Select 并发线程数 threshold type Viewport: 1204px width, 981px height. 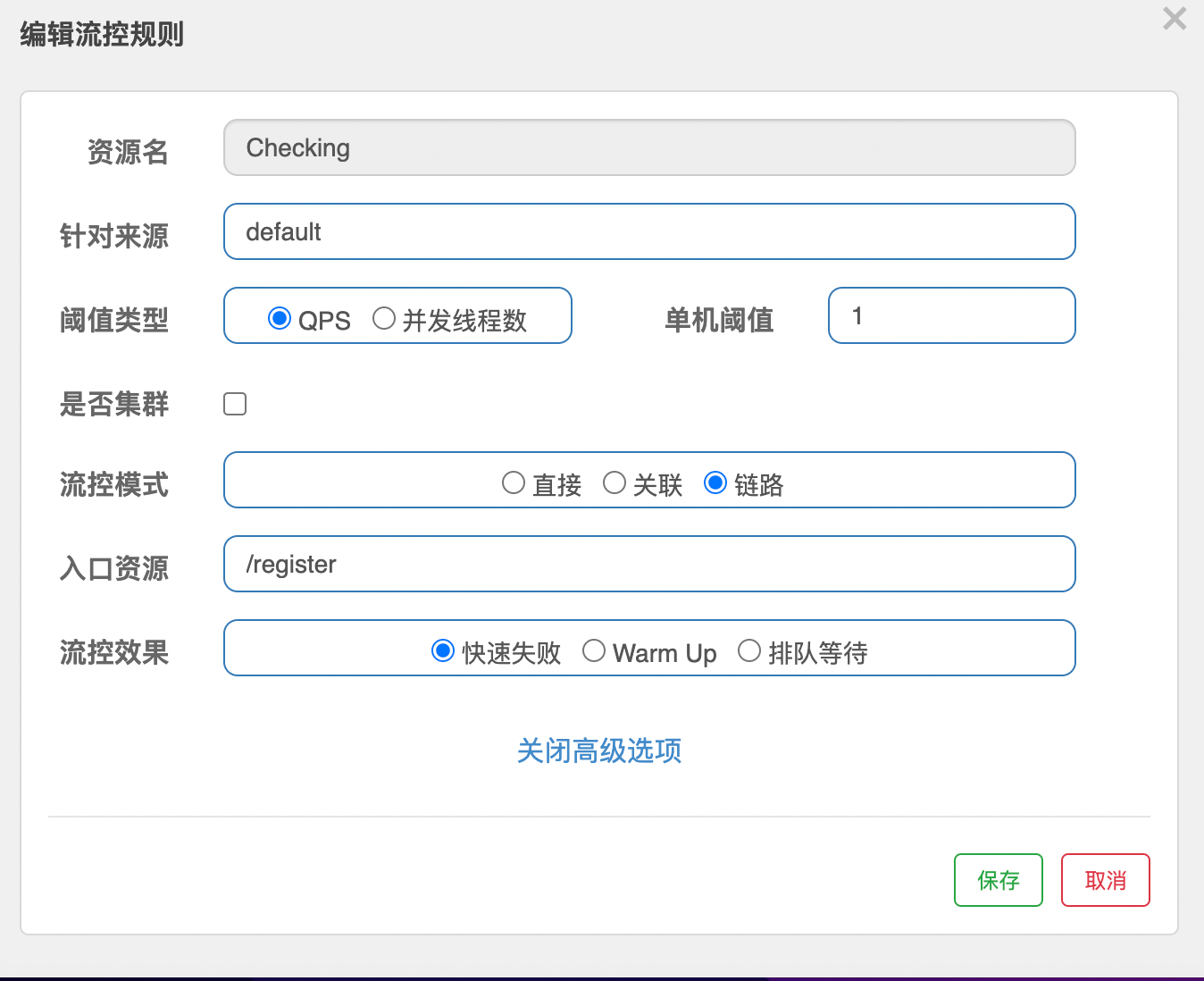pyautogui.click(x=384, y=318)
